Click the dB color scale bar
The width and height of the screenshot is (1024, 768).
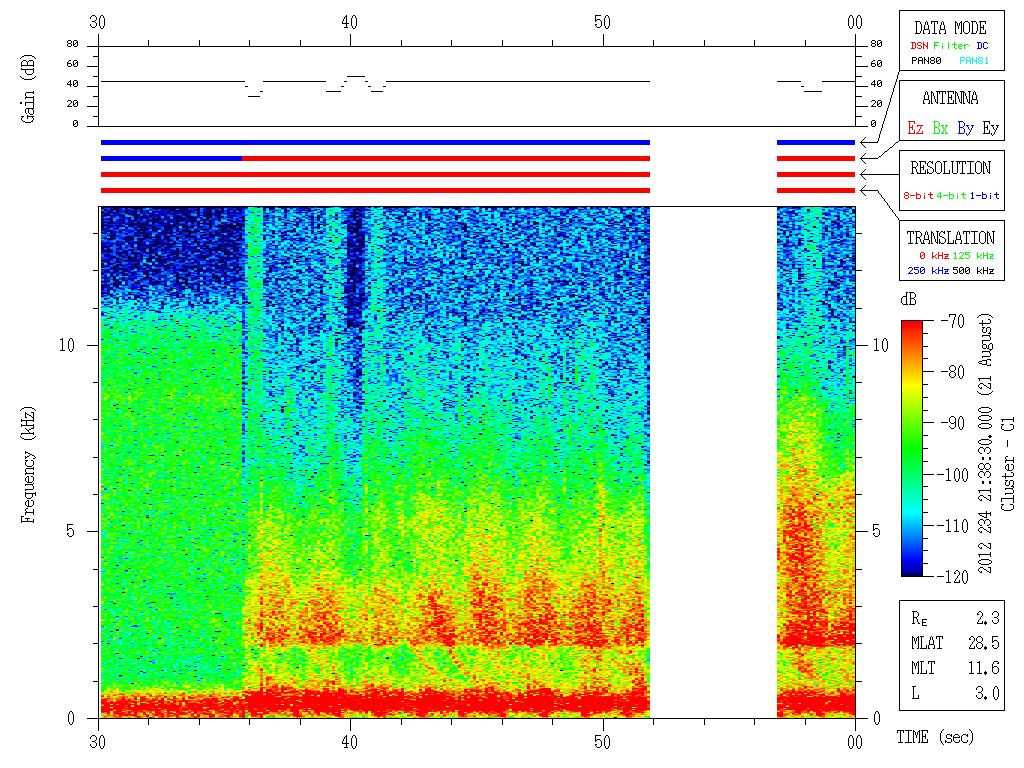pyautogui.click(x=912, y=448)
